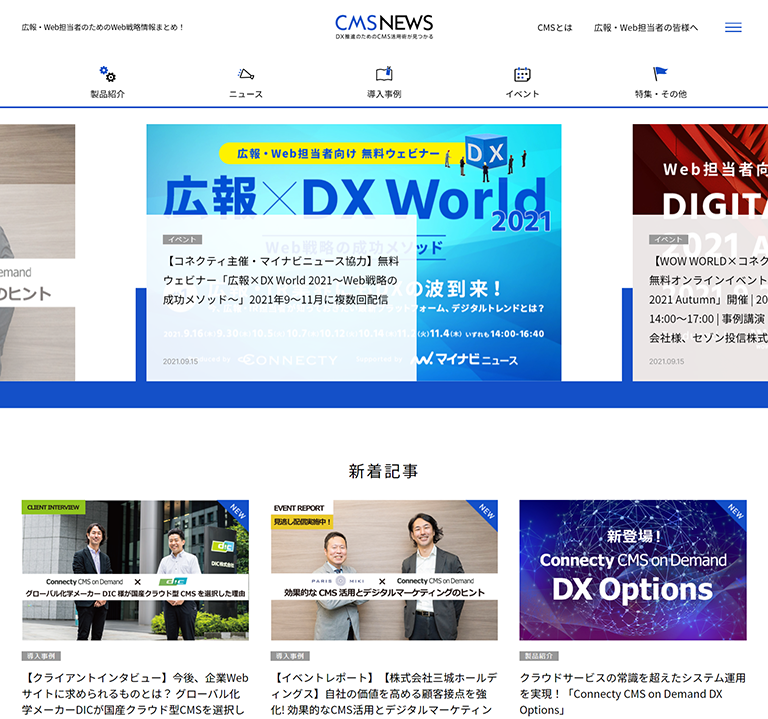
Task: Click the gears icon above 製品紹介
Action: pyautogui.click(x=107, y=74)
